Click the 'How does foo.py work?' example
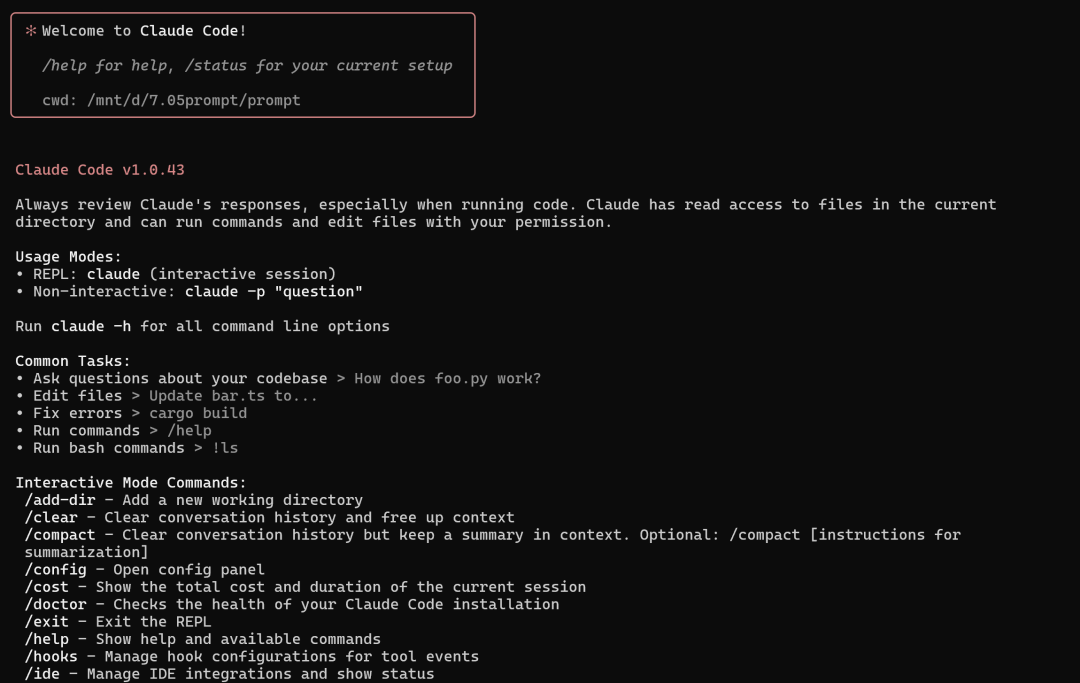The width and height of the screenshot is (1080, 683). pyautogui.click(x=448, y=379)
